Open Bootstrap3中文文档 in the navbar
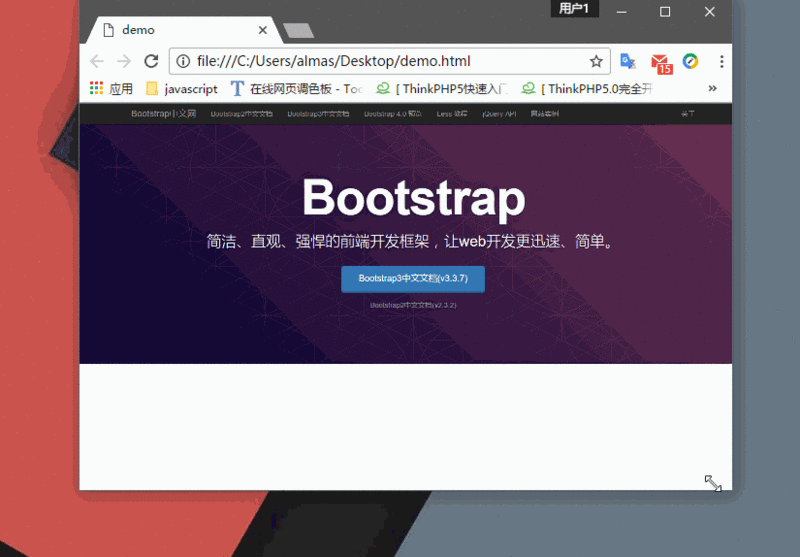 [x=318, y=113]
